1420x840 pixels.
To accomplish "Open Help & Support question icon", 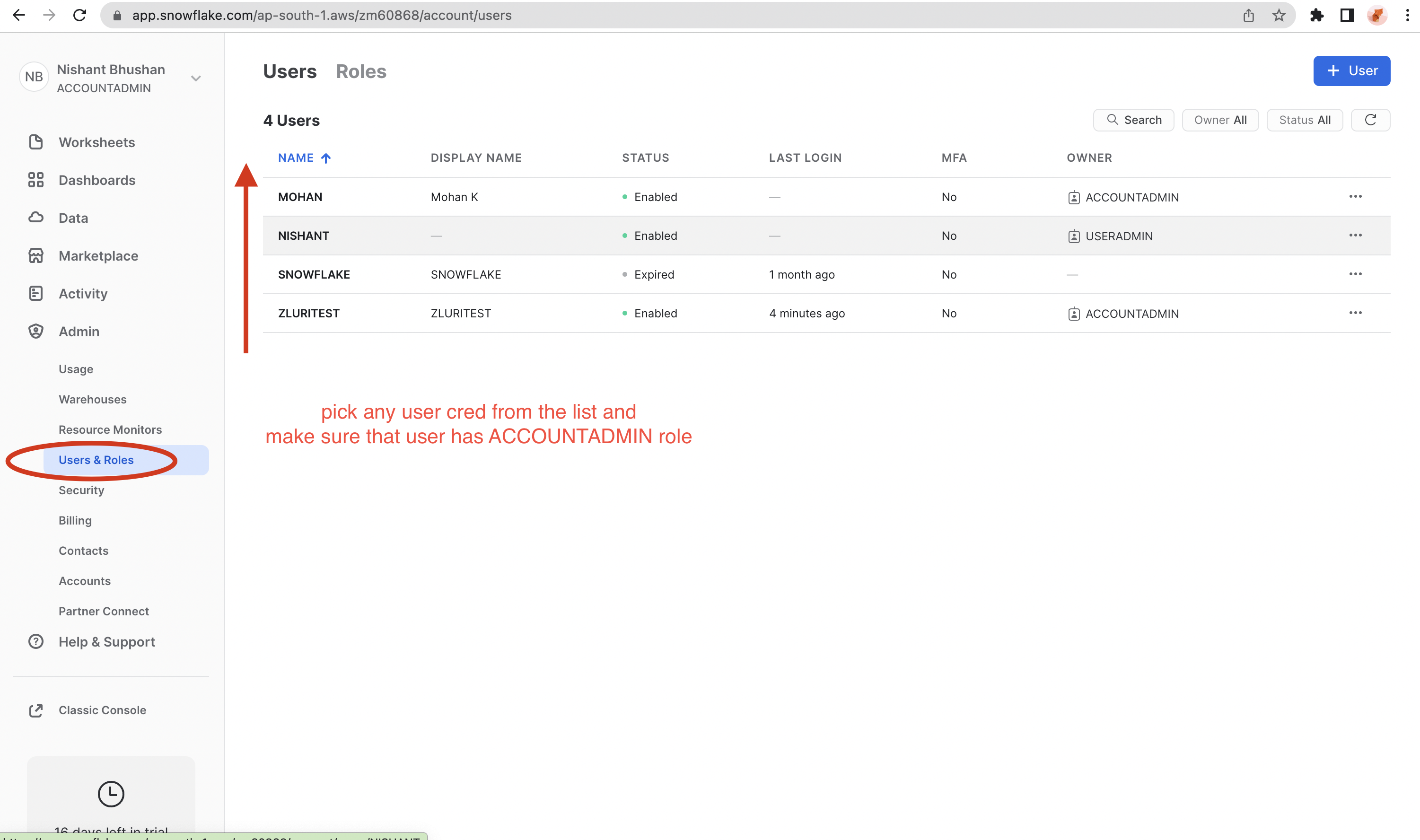I will pos(35,641).
